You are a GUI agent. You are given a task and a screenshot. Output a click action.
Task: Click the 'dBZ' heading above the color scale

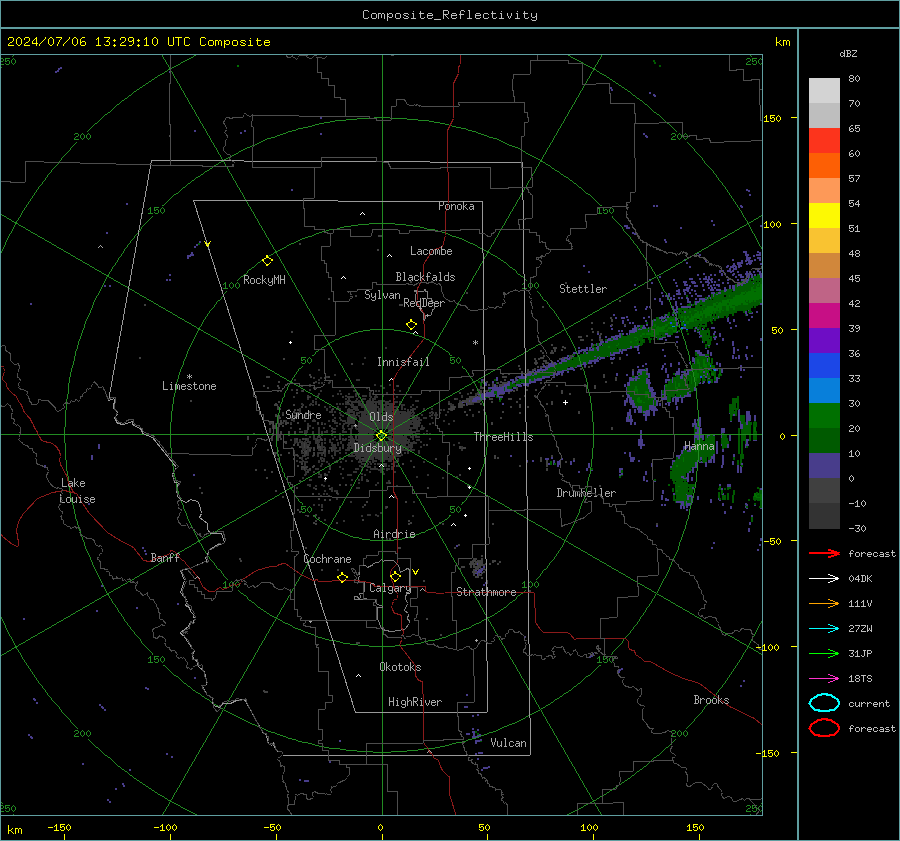pyautogui.click(x=848, y=53)
